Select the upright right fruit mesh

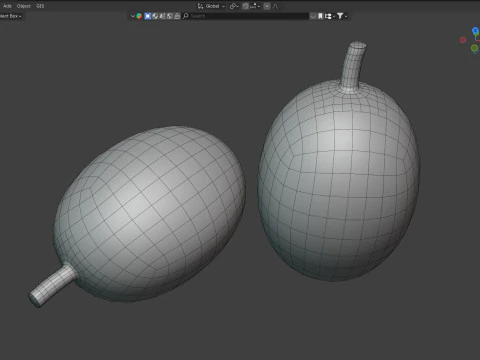[x=338, y=180]
